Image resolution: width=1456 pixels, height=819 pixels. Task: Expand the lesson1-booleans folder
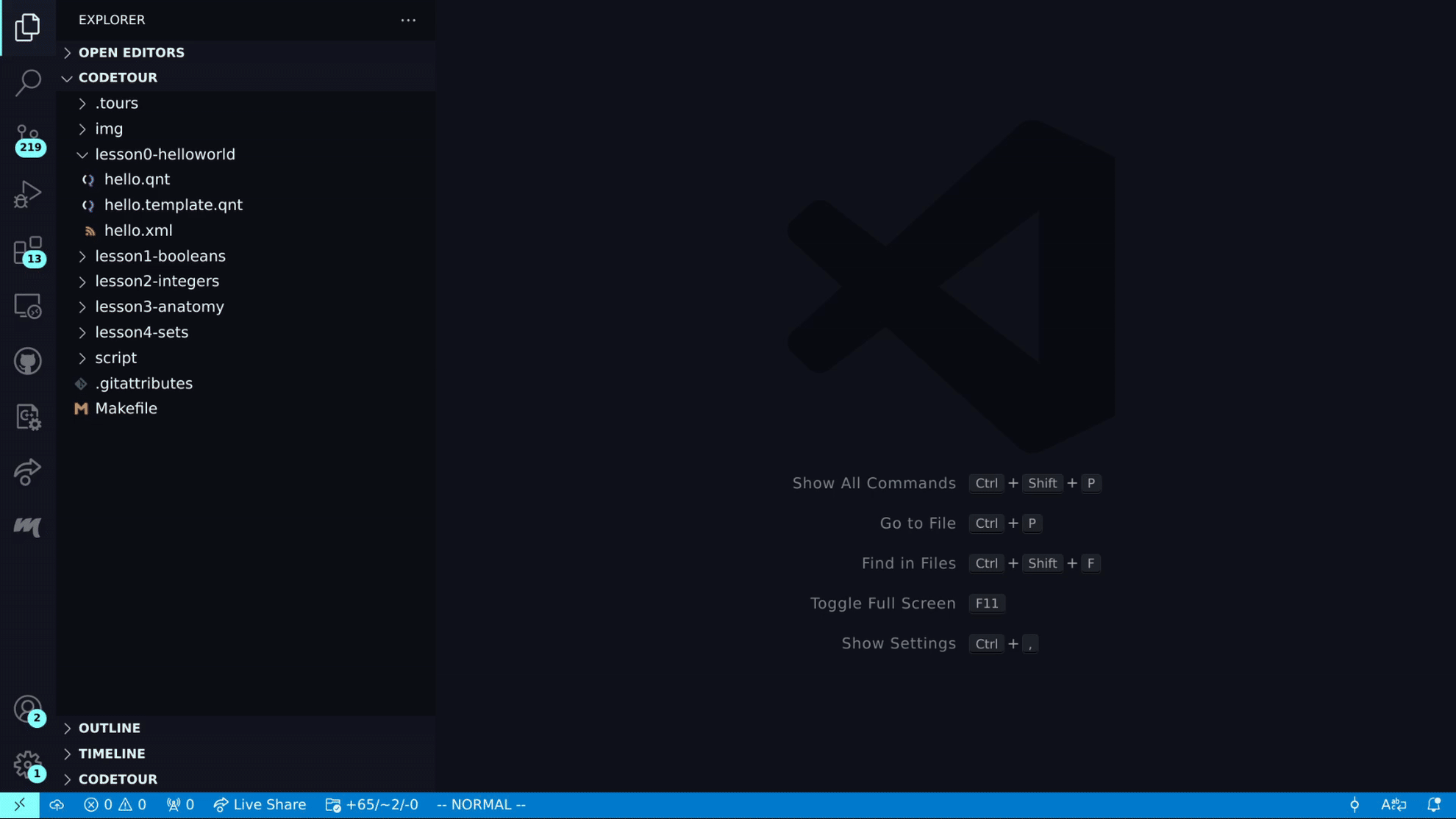tap(82, 255)
